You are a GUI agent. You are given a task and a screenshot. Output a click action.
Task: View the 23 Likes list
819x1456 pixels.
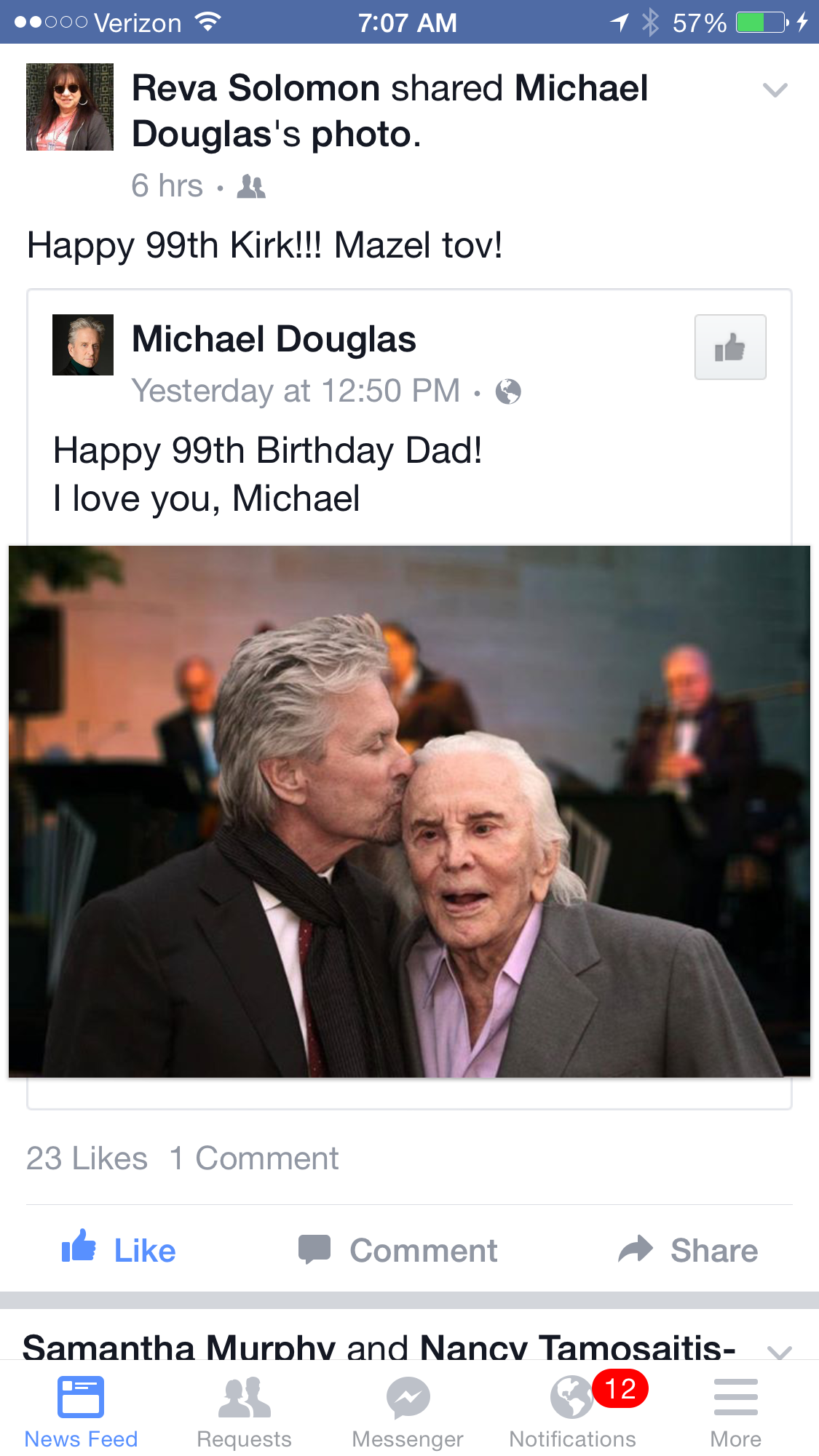87,1158
